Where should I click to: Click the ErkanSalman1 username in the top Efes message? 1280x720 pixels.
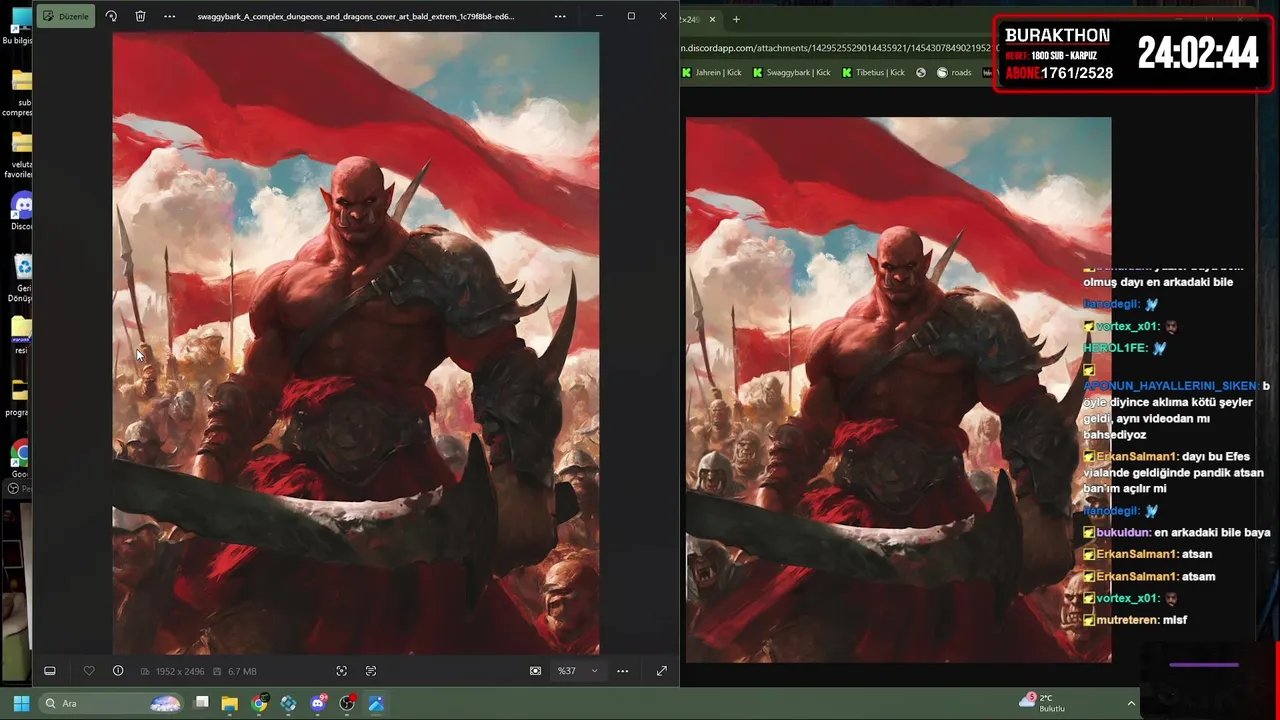click(1138, 456)
